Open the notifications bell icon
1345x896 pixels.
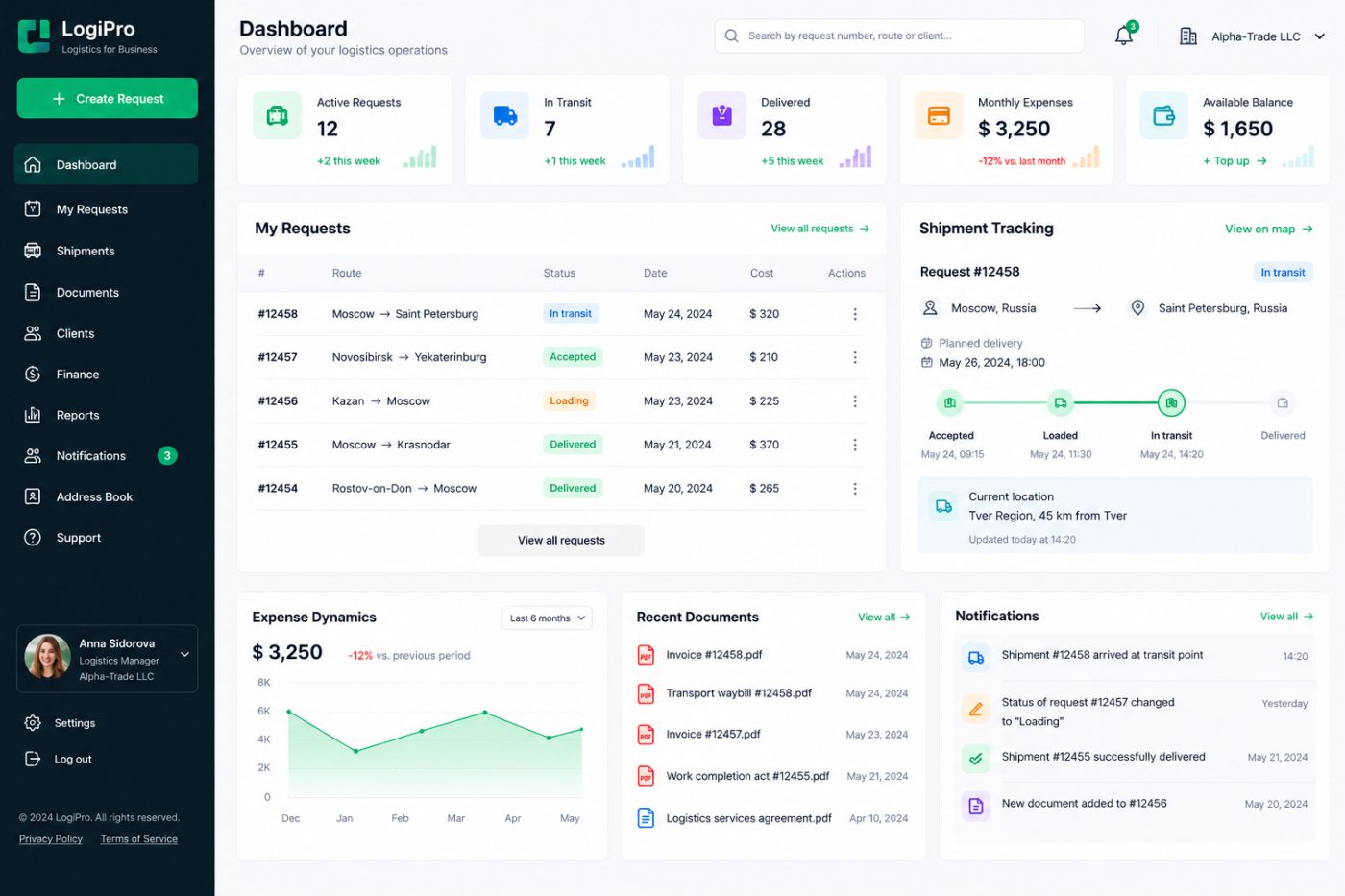[1123, 36]
